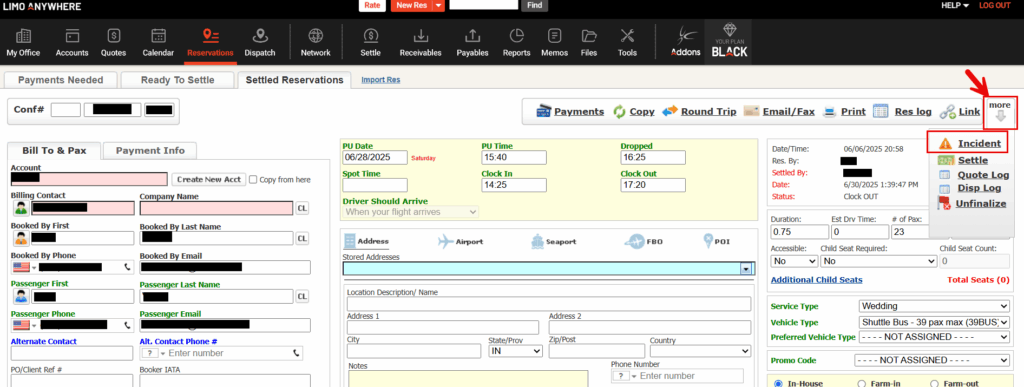Click the Clock Out time field
Screen dimensions: 1024x387
[652, 185]
